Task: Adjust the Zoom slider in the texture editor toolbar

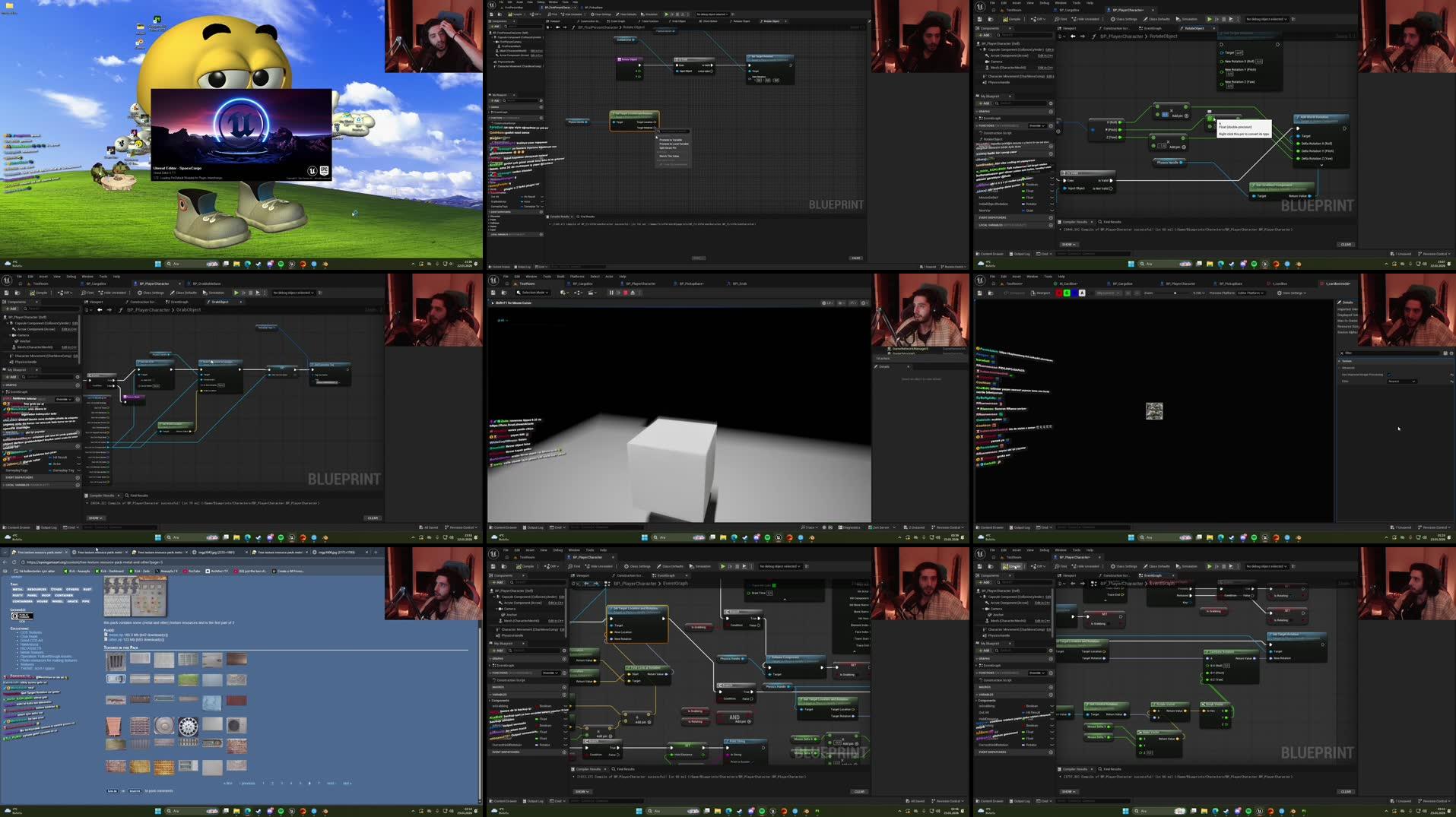Action: click(1175, 293)
